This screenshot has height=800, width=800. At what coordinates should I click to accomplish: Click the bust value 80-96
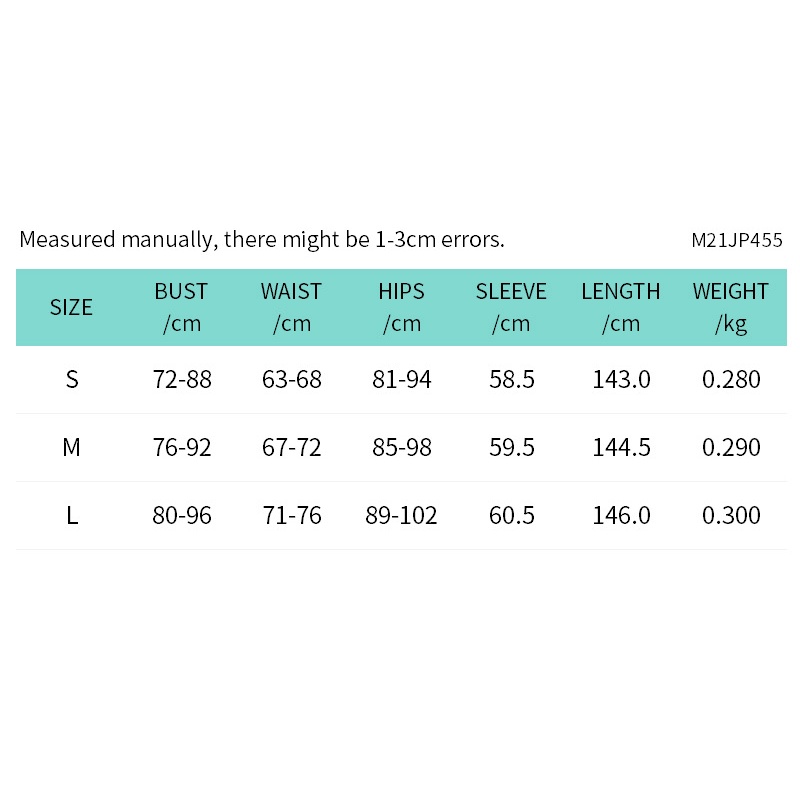[182, 516]
